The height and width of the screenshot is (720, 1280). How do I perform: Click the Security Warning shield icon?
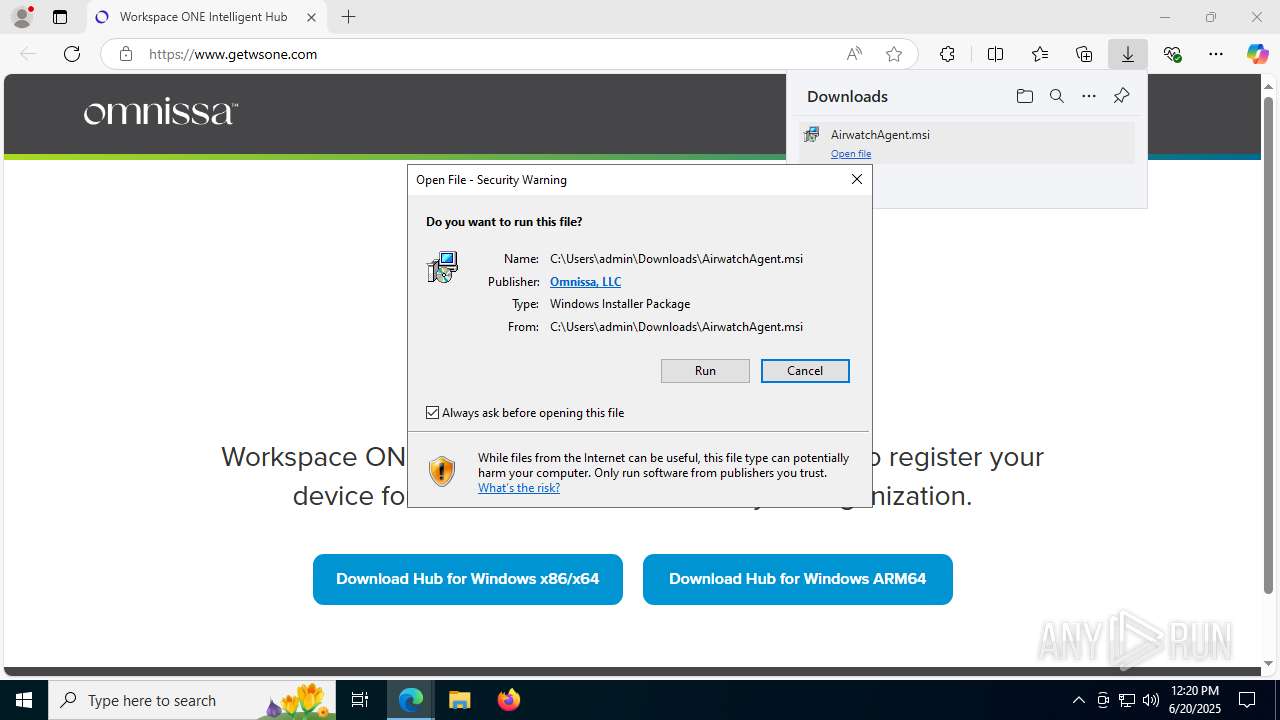[x=441, y=471]
